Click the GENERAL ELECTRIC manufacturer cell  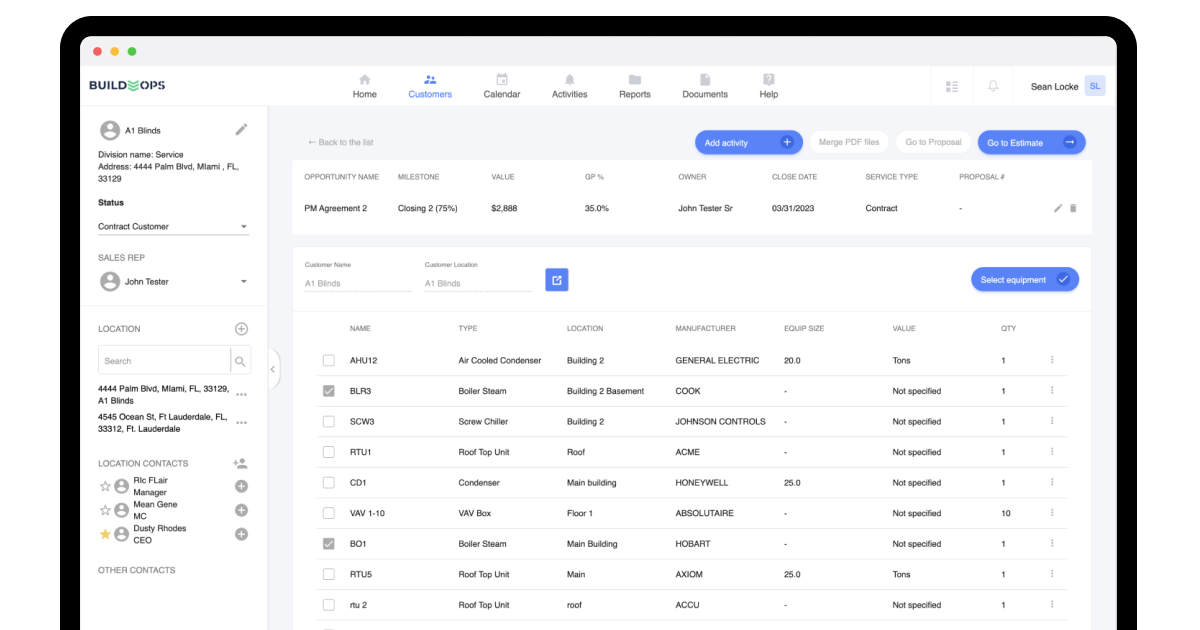717,360
